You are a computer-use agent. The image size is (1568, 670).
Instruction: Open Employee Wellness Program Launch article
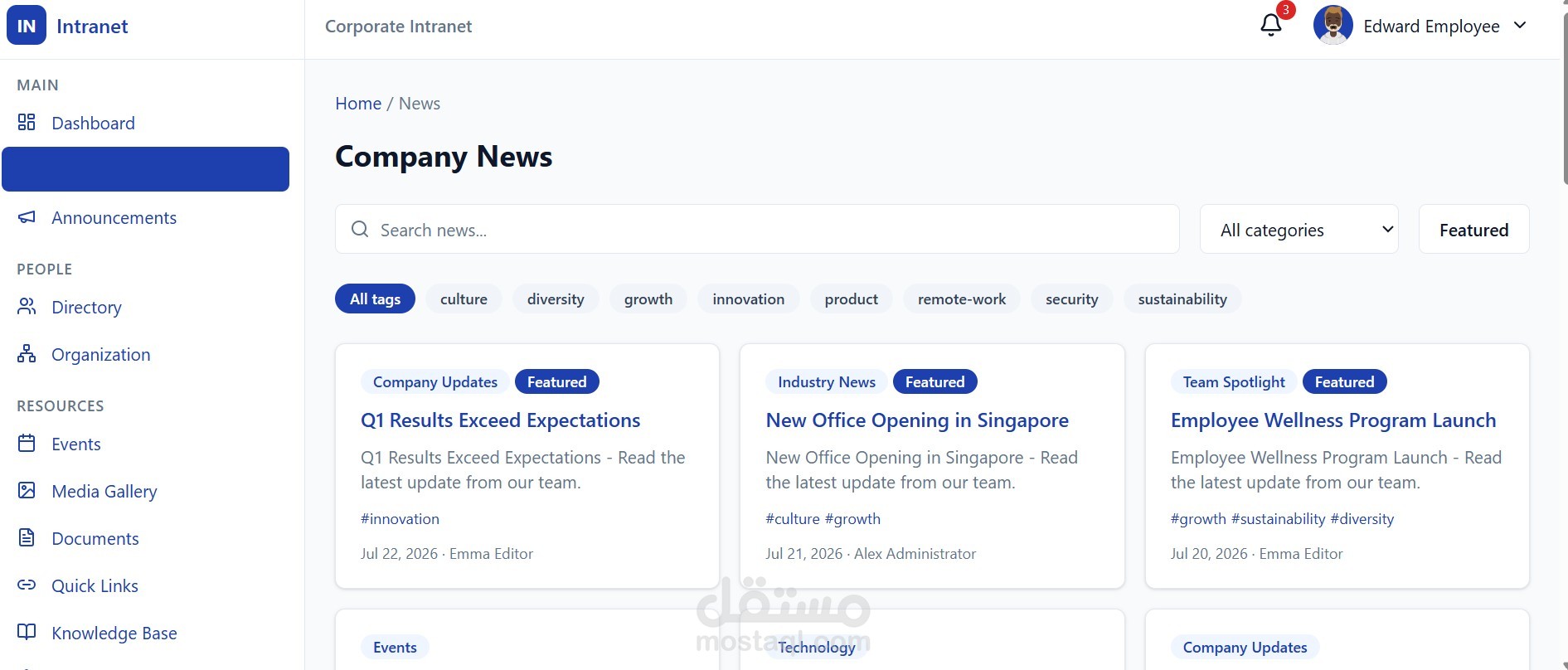tap(1333, 420)
